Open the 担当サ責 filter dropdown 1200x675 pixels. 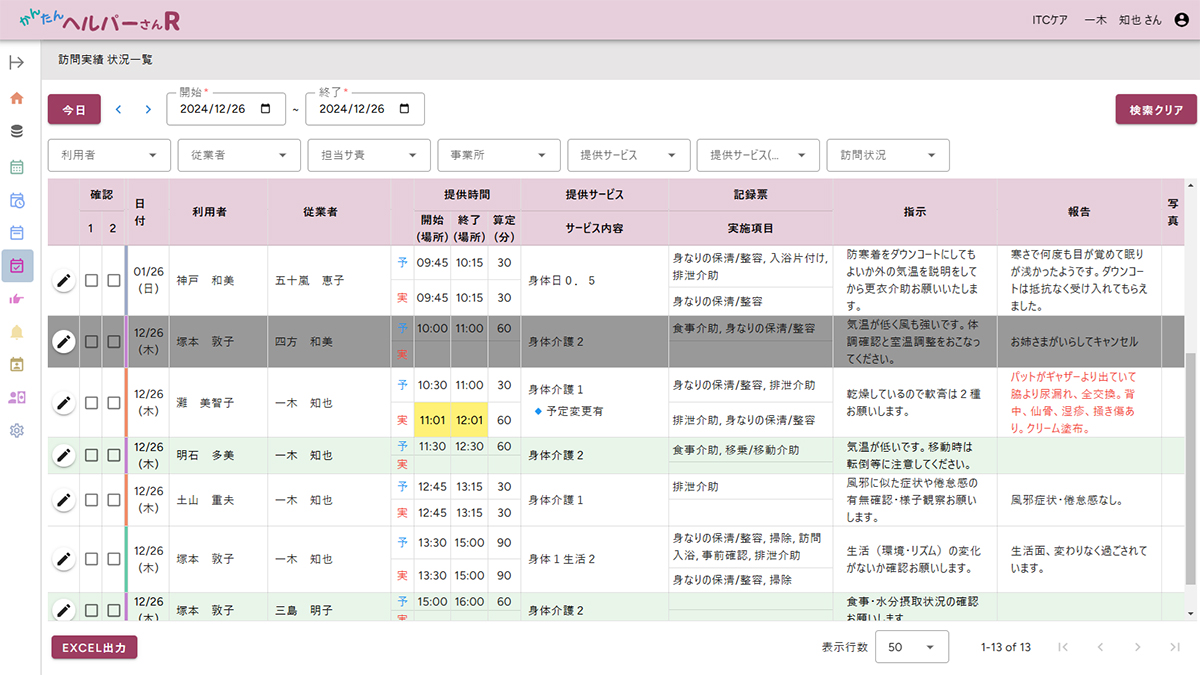369,155
